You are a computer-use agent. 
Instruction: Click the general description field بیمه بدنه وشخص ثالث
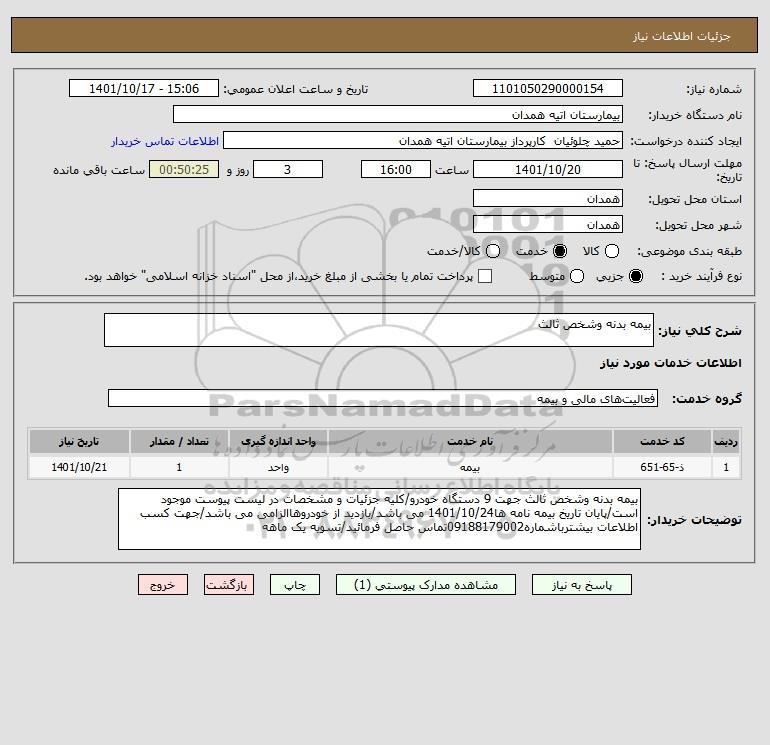click(379, 330)
